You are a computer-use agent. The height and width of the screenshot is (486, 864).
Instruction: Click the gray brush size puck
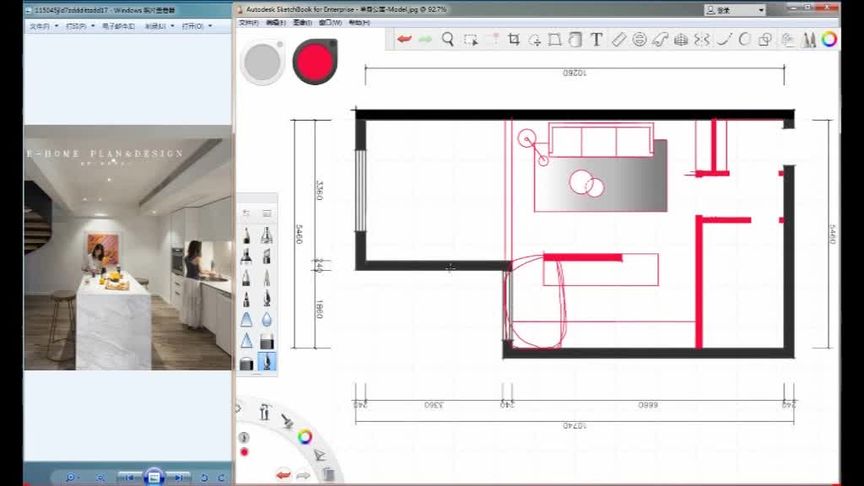262,62
